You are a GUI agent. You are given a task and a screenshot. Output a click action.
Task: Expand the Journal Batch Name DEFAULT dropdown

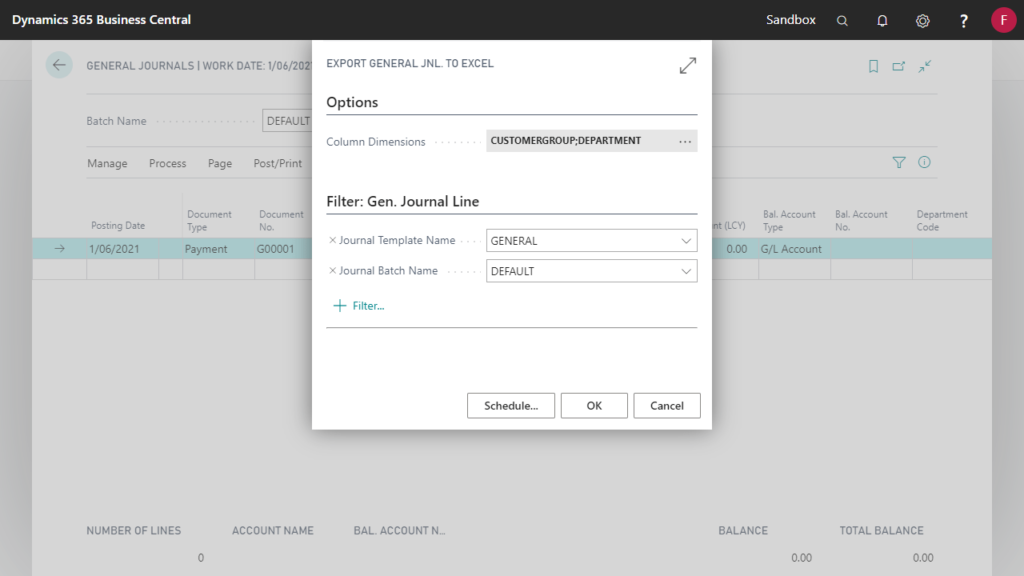coord(688,270)
